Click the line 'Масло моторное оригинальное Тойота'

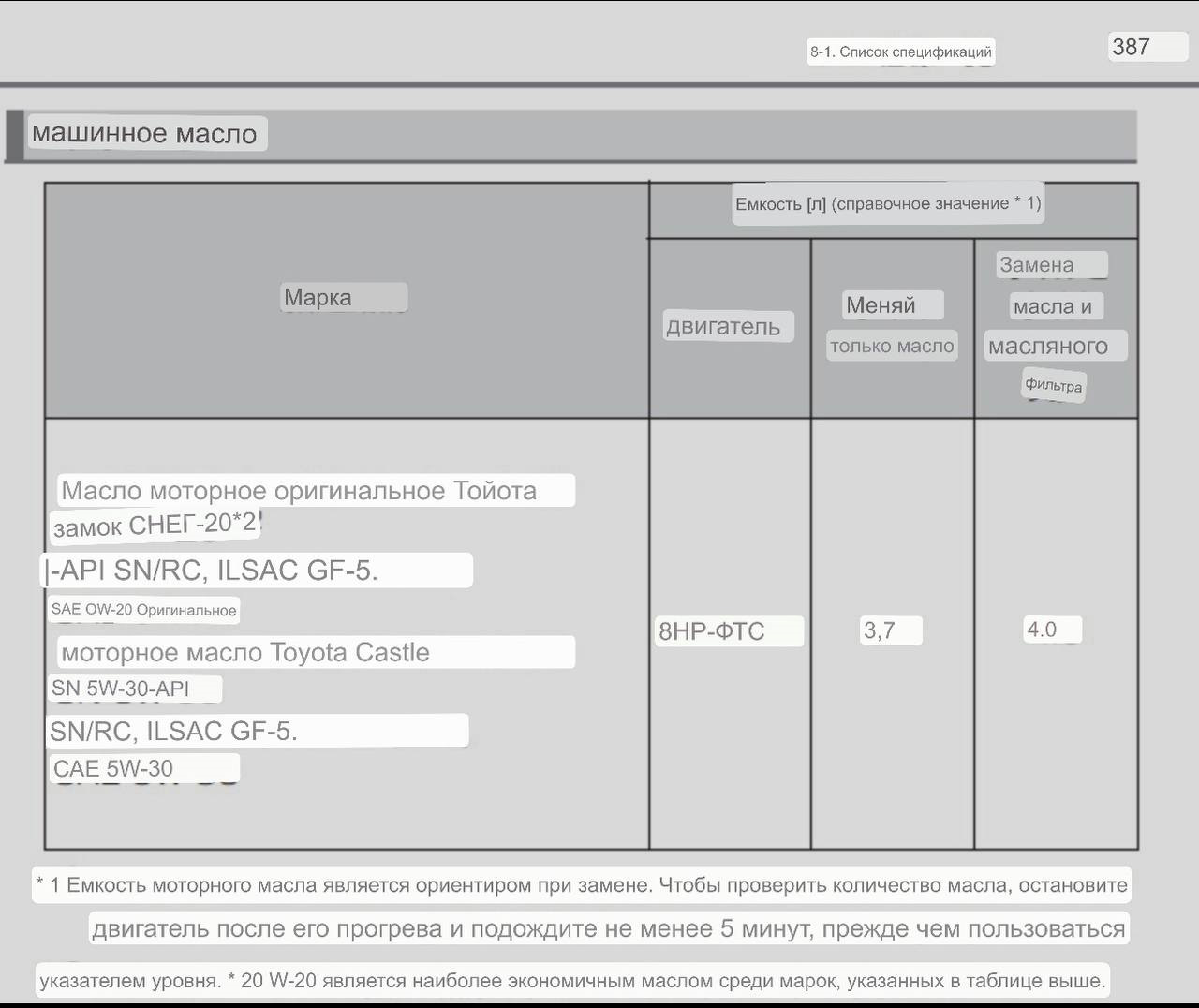(299, 491)
